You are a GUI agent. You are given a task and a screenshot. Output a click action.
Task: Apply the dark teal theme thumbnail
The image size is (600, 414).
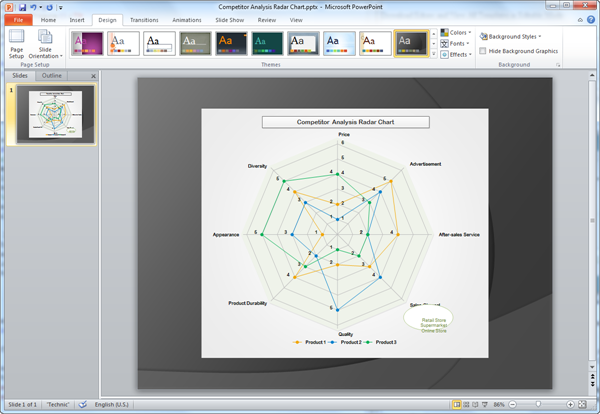pos(267,44)
